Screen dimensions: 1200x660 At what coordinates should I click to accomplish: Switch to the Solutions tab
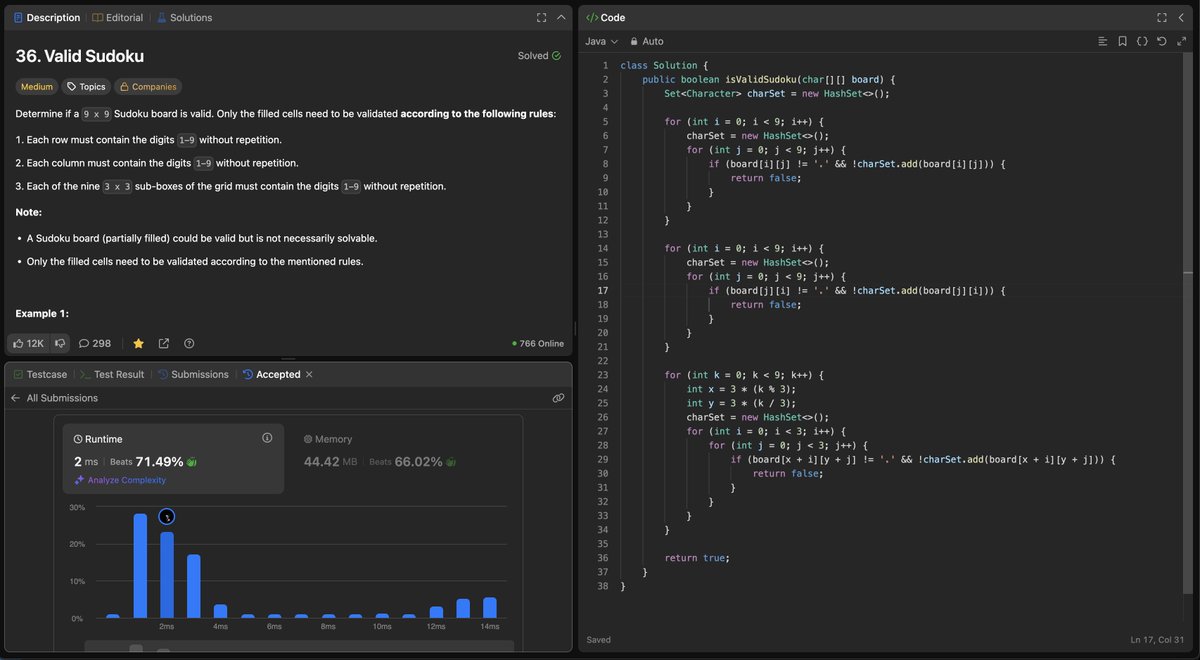[183, 17]
